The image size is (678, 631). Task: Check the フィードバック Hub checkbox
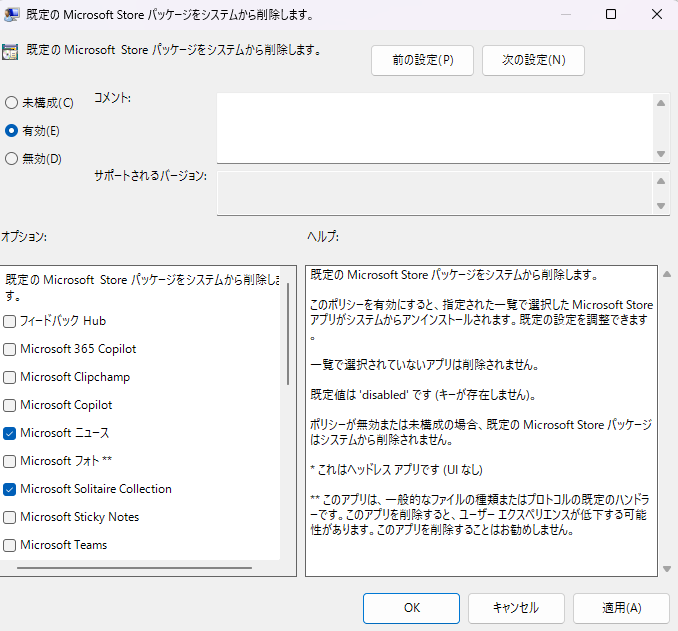click(x=10, y=321)
